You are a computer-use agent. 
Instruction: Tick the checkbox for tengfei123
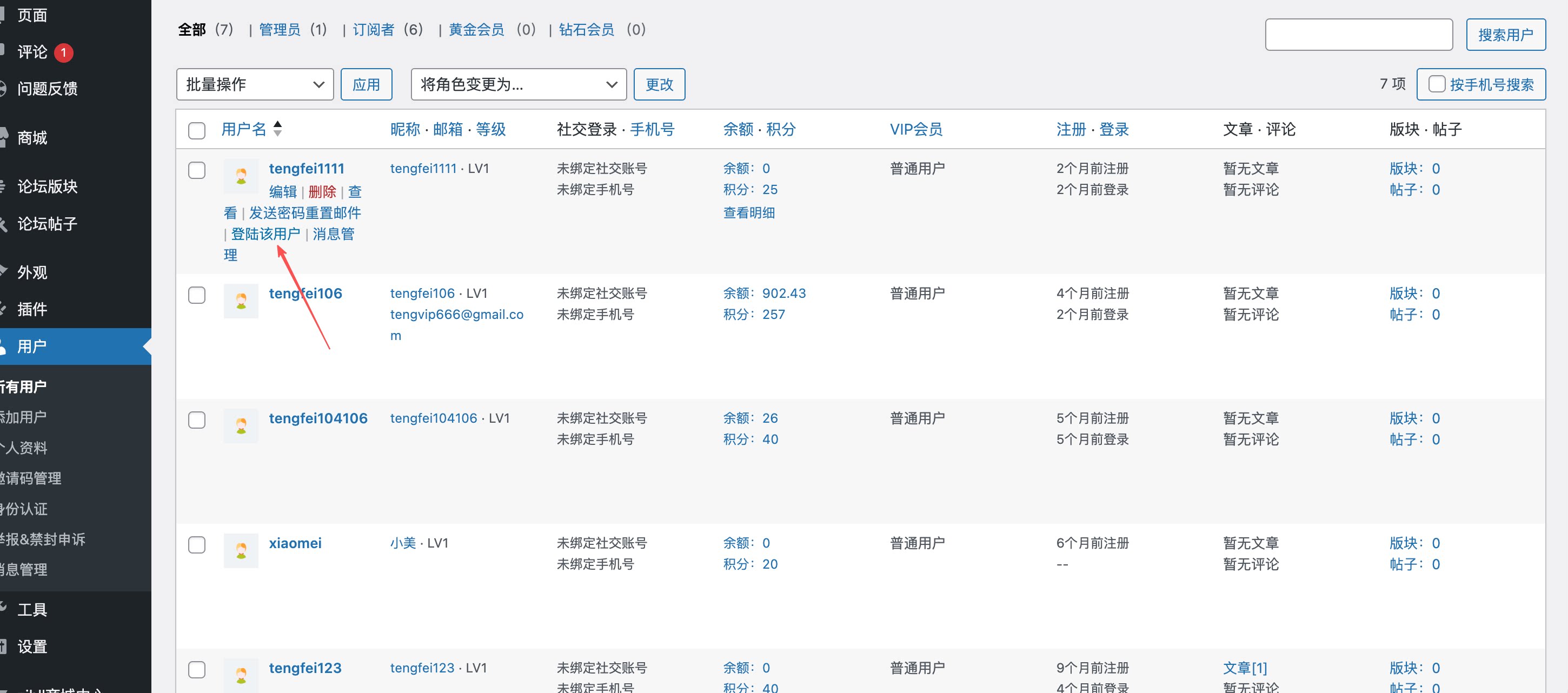click(197, 669)
